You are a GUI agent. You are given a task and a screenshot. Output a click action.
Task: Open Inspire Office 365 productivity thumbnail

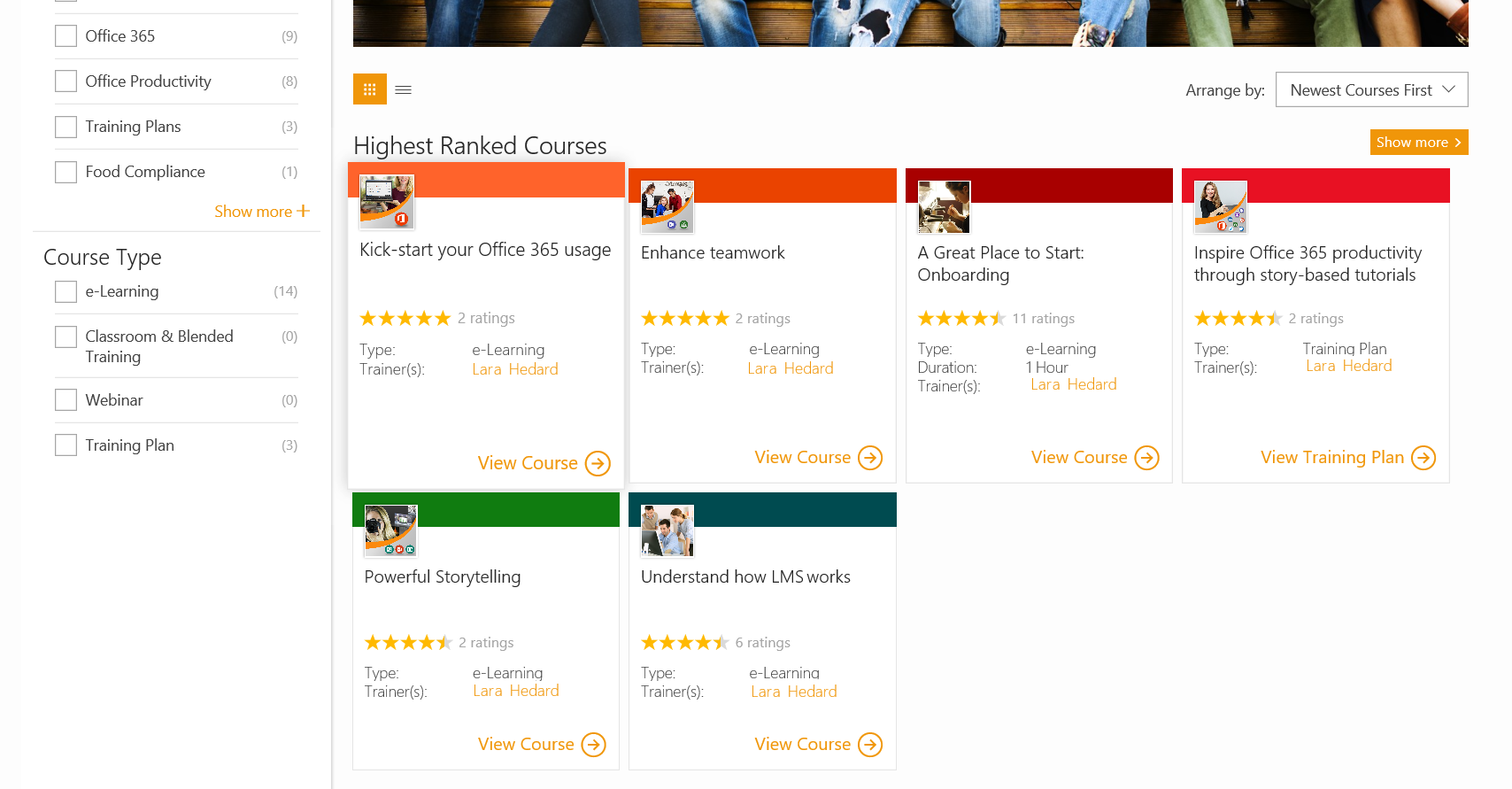pos(1221,207)
